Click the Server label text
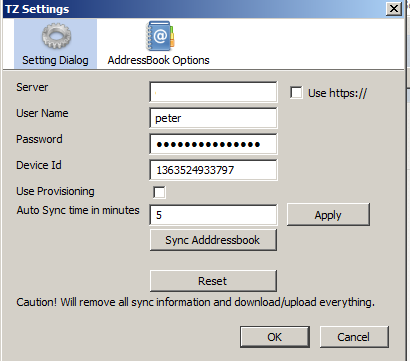This screenshot has width=410, height=361. [x=32, y=87]
